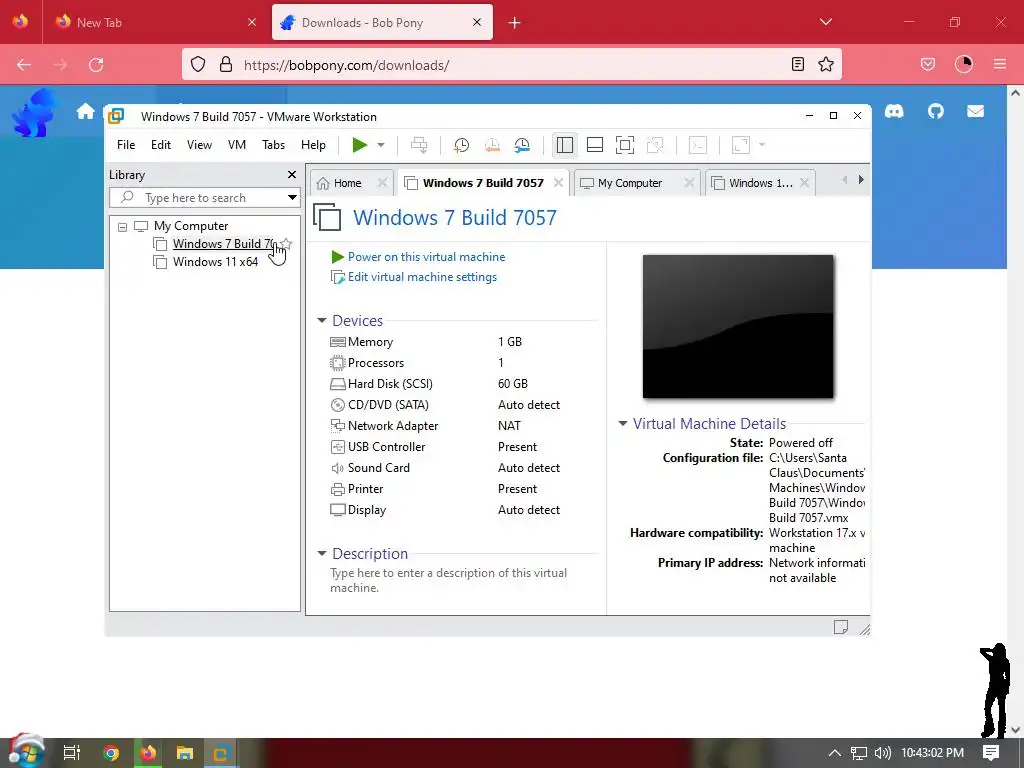The height and width of the screenshot is (768, 1024).
Task: Switch to the New Tab browser tab
Action: (155, 22)
